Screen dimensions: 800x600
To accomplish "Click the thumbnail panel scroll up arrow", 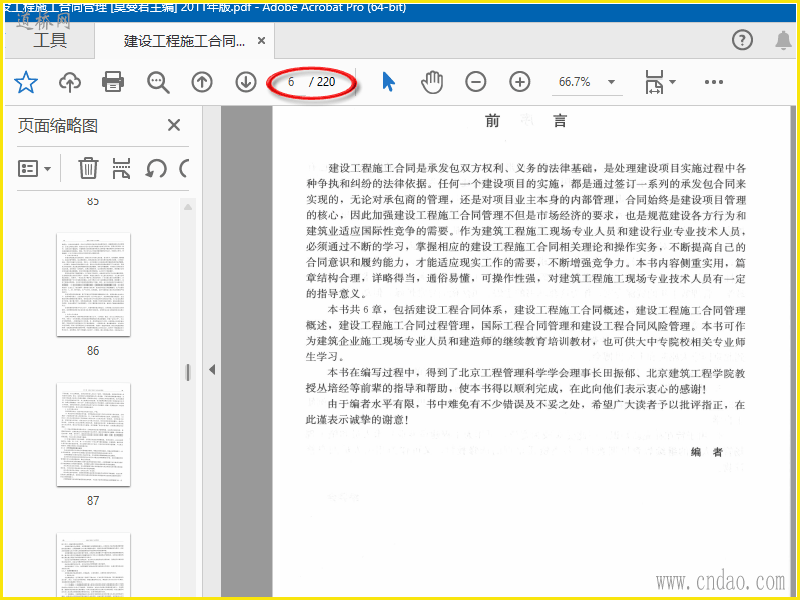I will coord(188,207).
